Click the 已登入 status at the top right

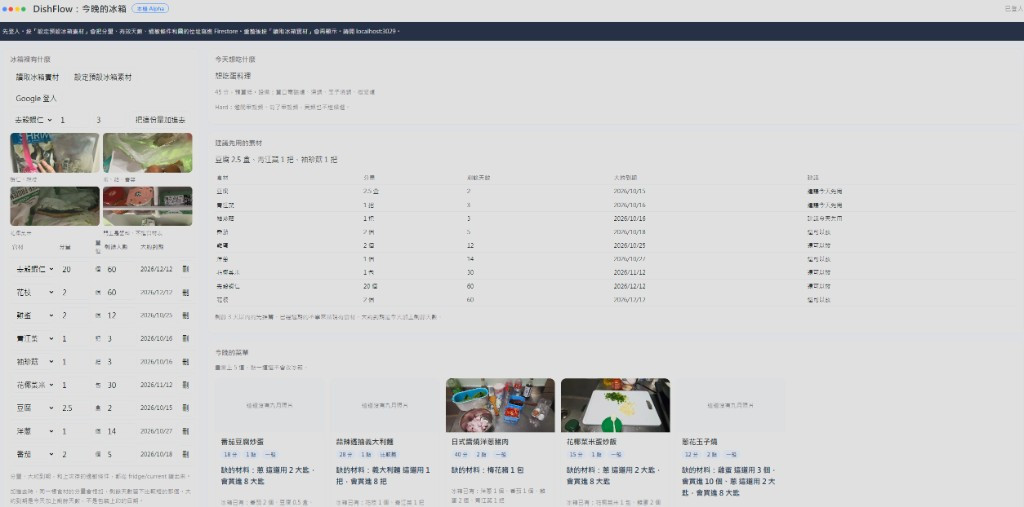(x=1014, y=8)
